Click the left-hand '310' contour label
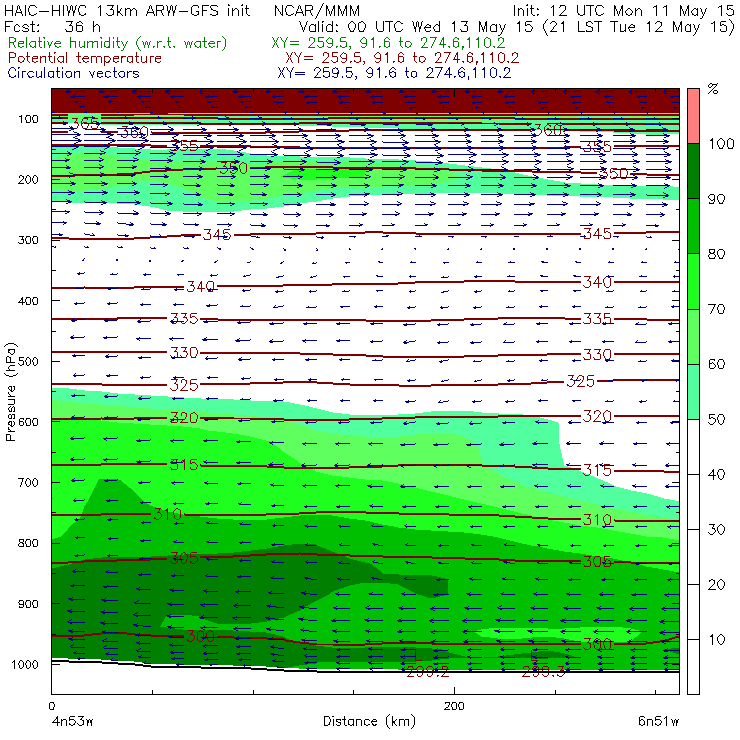Viewport: 740px width, 740px height. tap(168, 514)
